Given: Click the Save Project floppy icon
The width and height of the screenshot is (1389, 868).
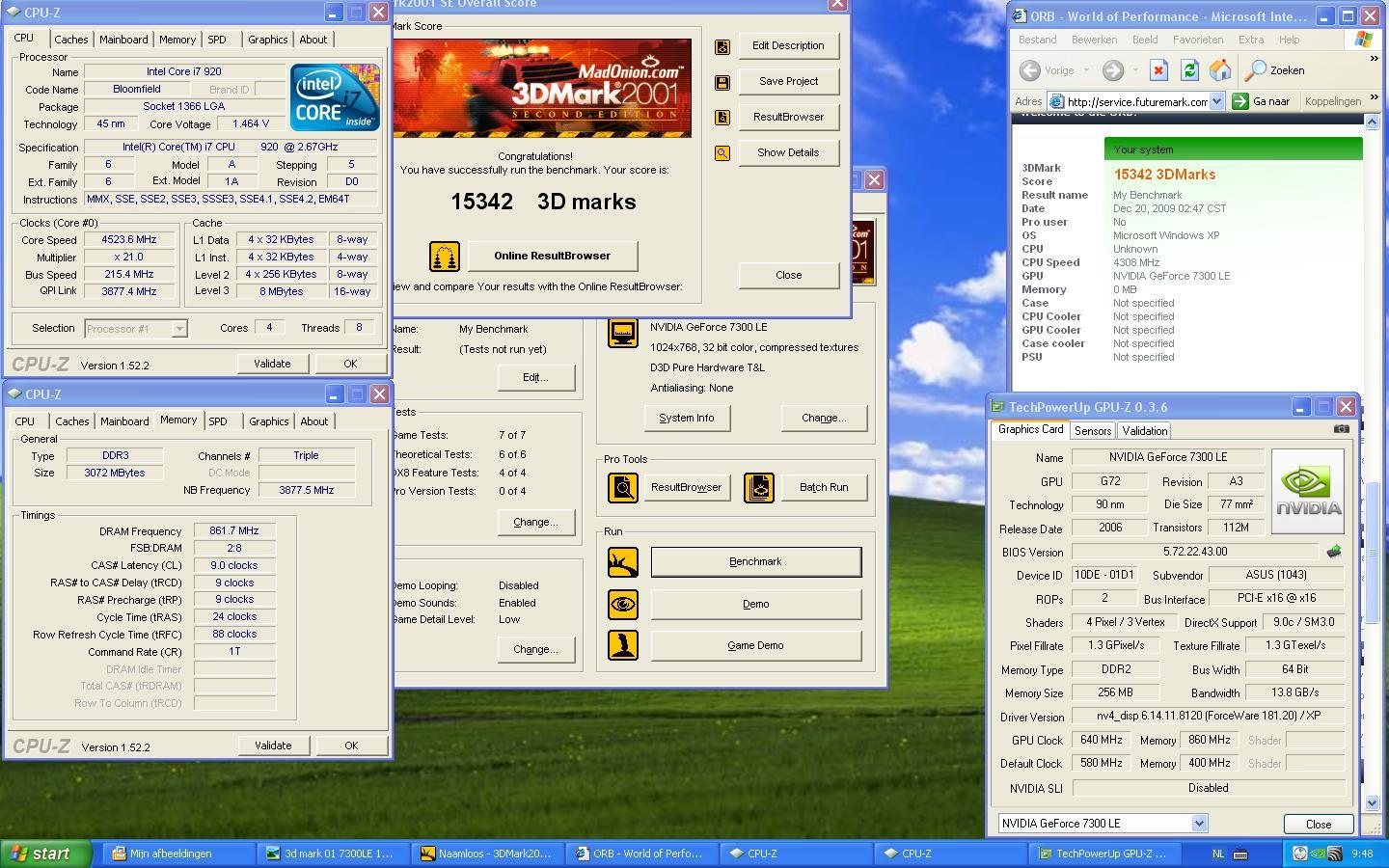Looking at the screenshot, I should 722,82.
